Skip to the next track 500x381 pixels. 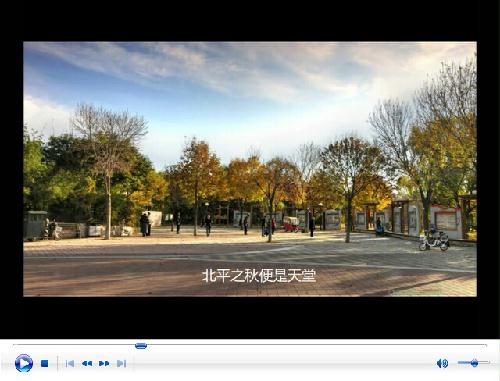tap(121, 363)
